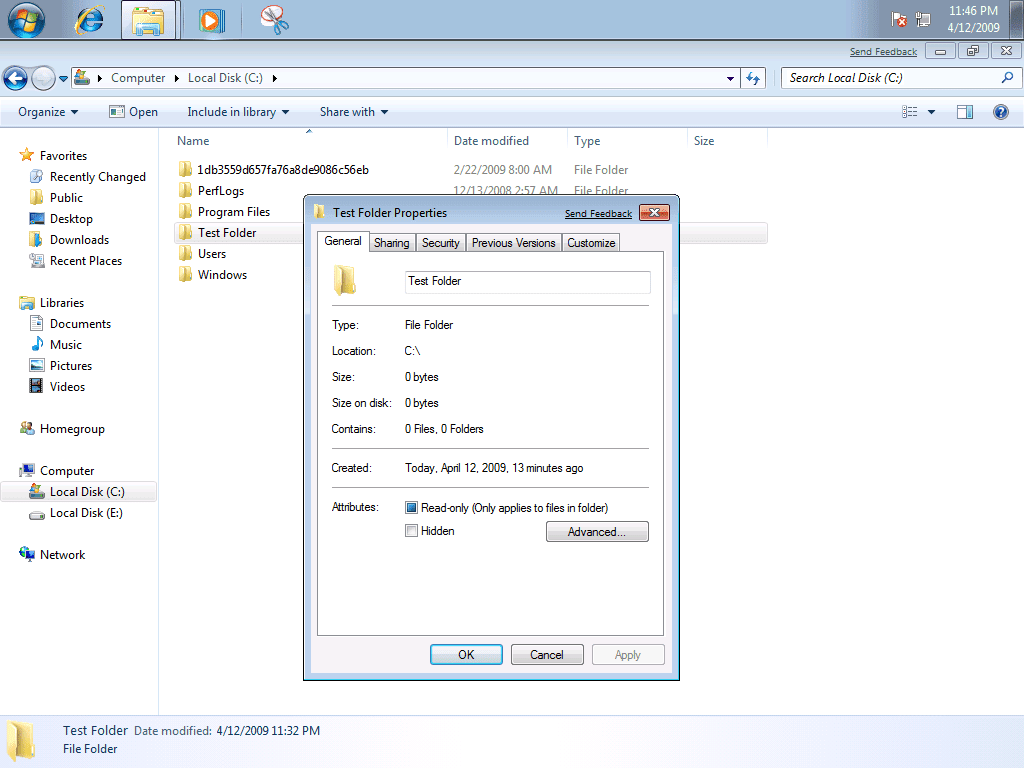1024x768 pixels.
Task: Show the preview pane
Action: coord(964,112)
